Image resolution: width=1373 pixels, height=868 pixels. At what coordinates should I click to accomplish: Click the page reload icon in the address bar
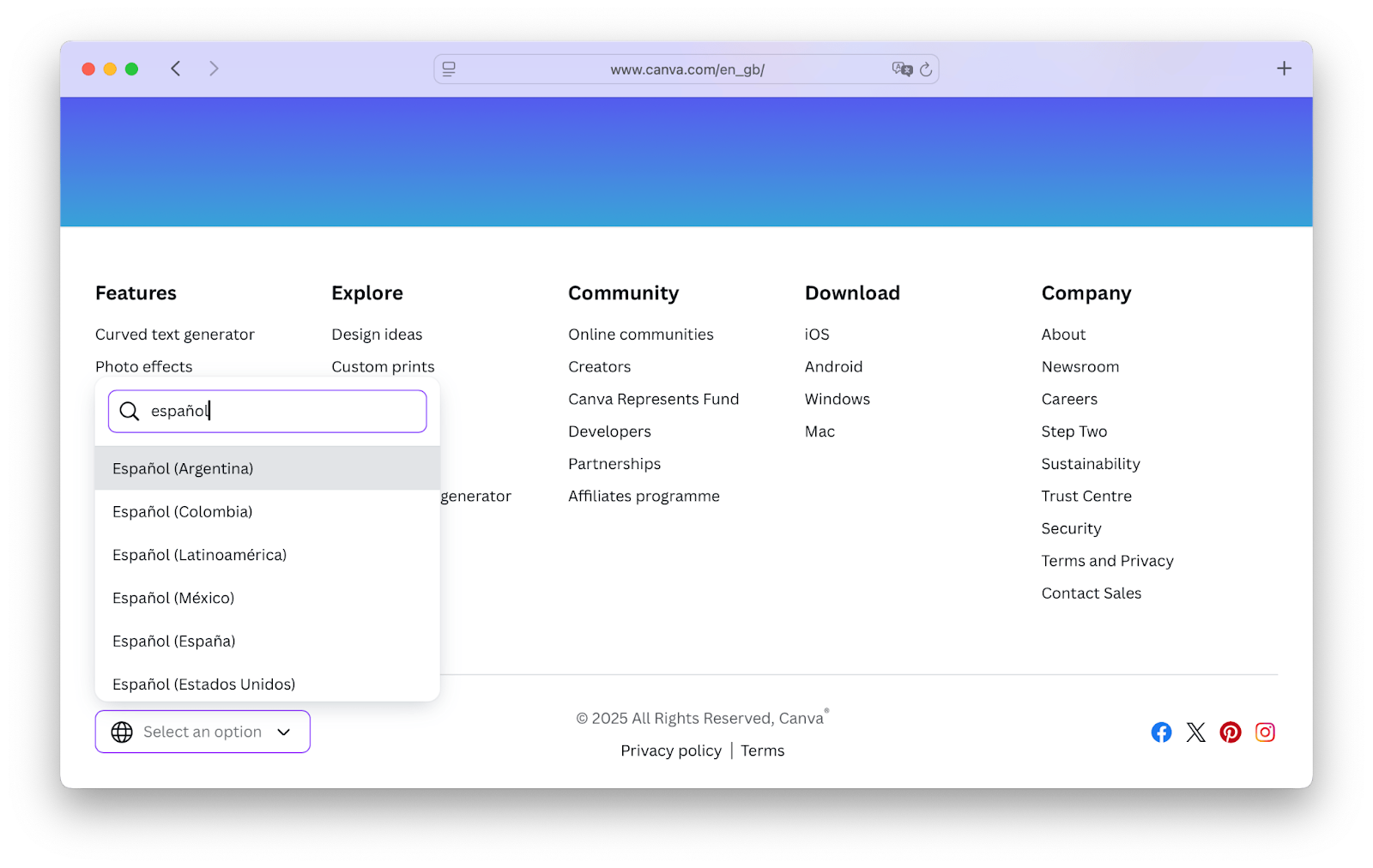[927, 69]
